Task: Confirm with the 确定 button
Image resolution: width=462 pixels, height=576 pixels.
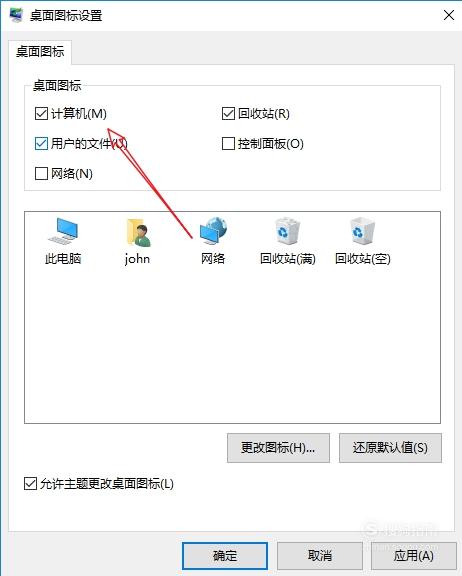Action: (225, 556)
